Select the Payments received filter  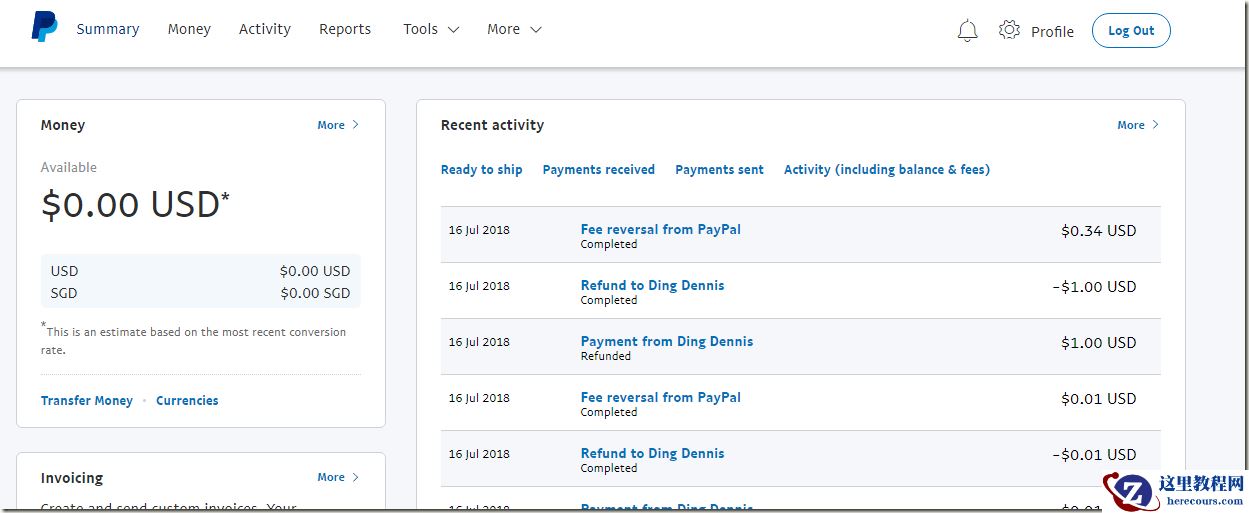(x=599, y=169)
